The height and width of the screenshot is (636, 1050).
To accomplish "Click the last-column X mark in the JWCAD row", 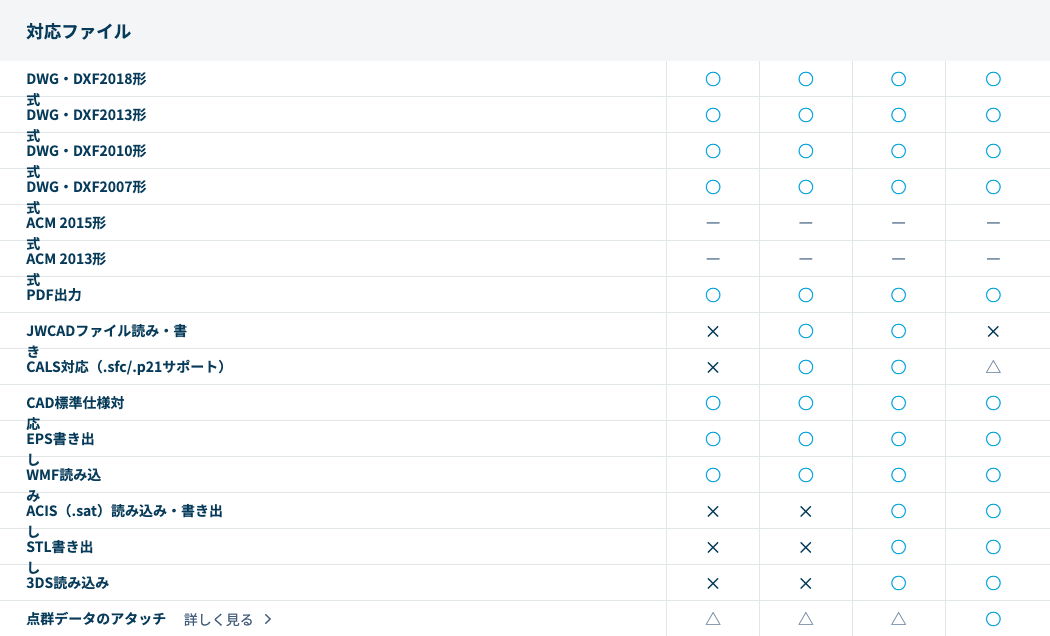I will pos(993,331).
